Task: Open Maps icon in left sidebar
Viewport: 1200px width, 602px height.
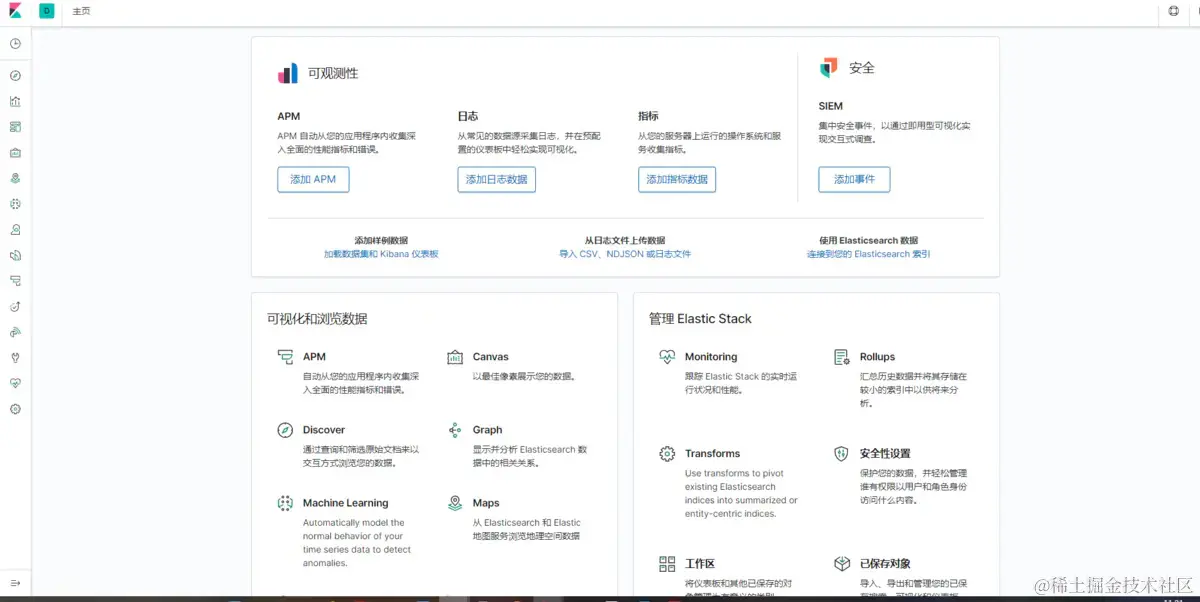Action: (x=15, y=178)
